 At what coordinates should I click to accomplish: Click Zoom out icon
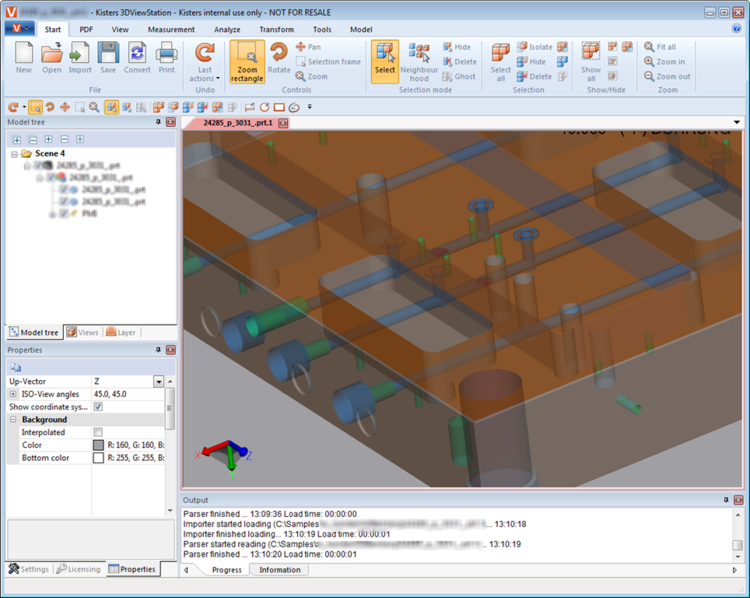[667, 77]
